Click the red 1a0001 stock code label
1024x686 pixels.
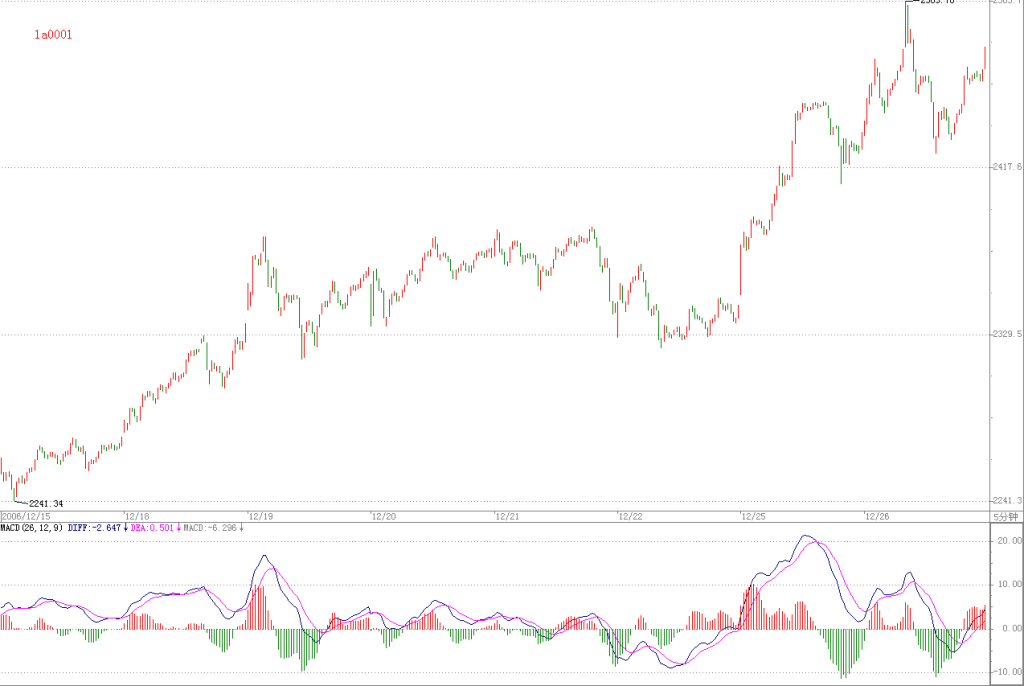click(53, 35)
